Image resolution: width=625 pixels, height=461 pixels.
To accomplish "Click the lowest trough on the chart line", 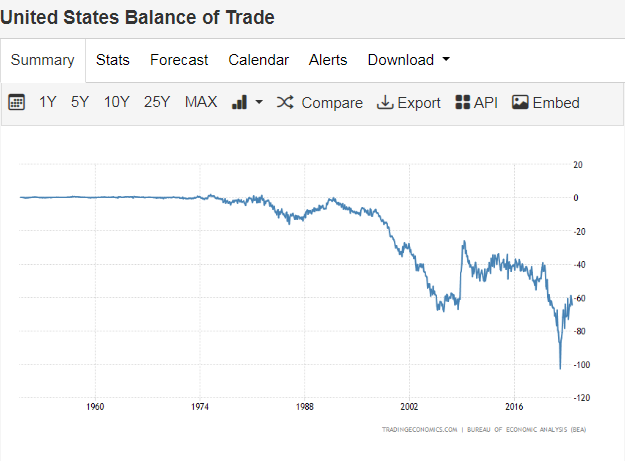I will coord(560,368).
